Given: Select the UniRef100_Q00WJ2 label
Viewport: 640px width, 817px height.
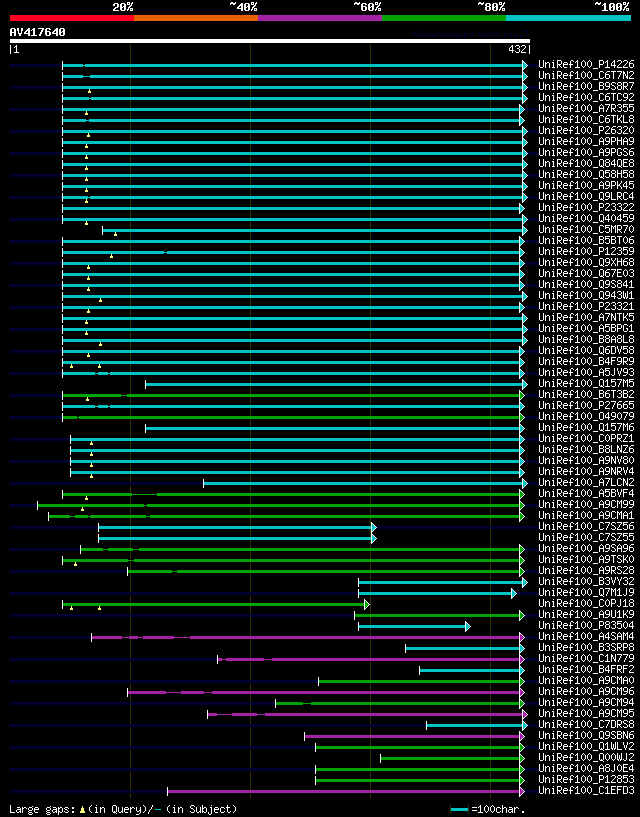Looking at the screenshot, I should coord(586,758).
